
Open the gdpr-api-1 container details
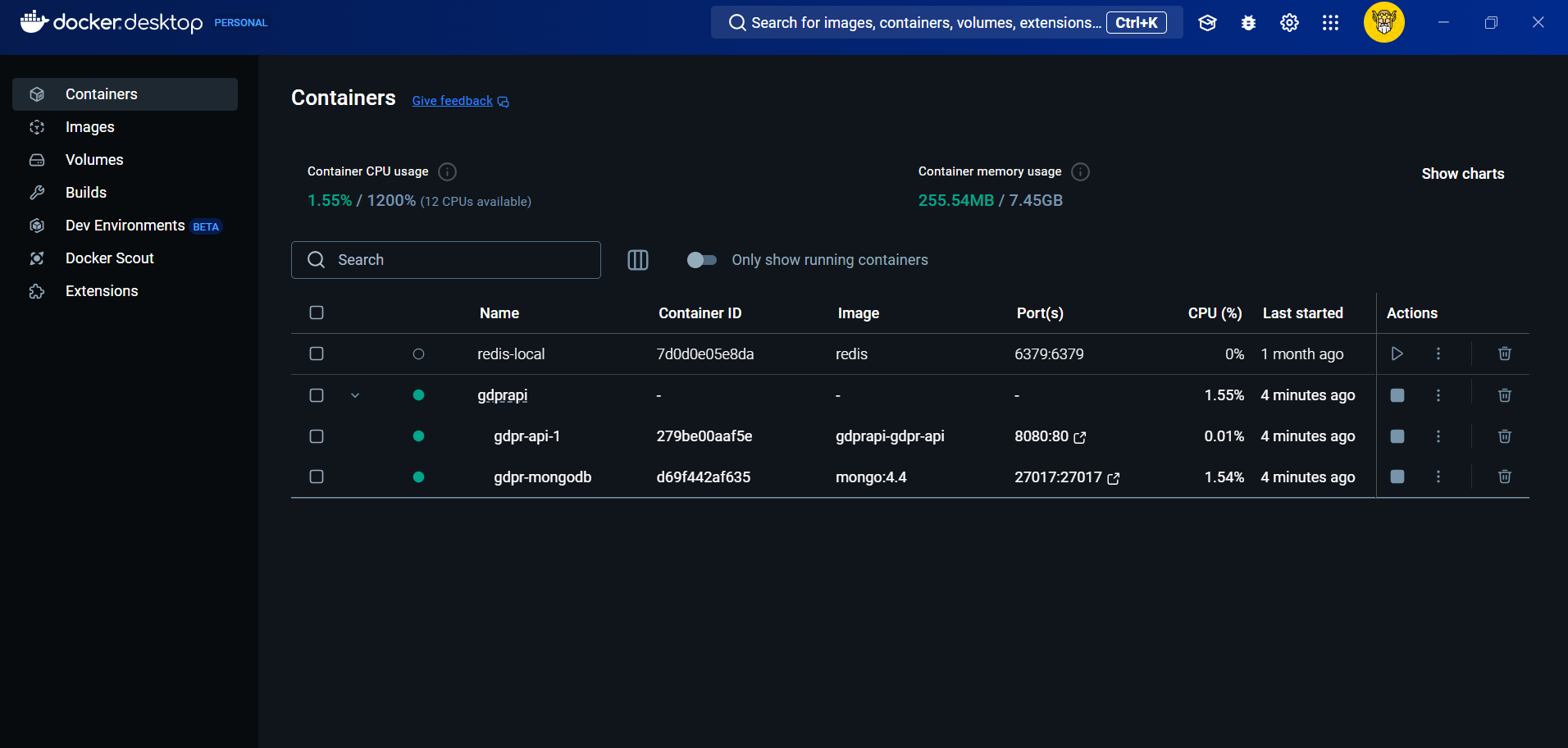[x=526, y=436]
